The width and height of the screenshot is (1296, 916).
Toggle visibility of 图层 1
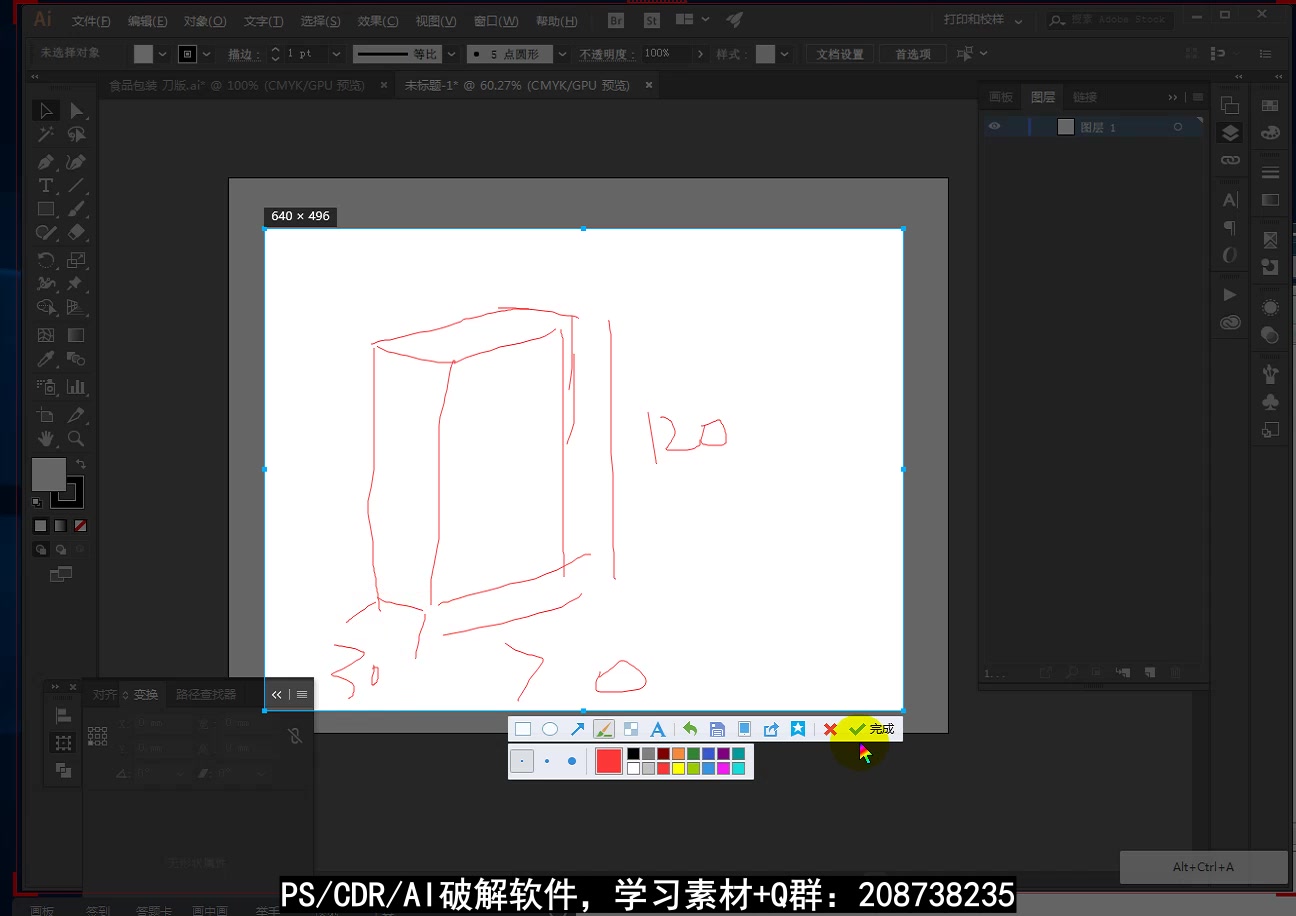point(994,126)
